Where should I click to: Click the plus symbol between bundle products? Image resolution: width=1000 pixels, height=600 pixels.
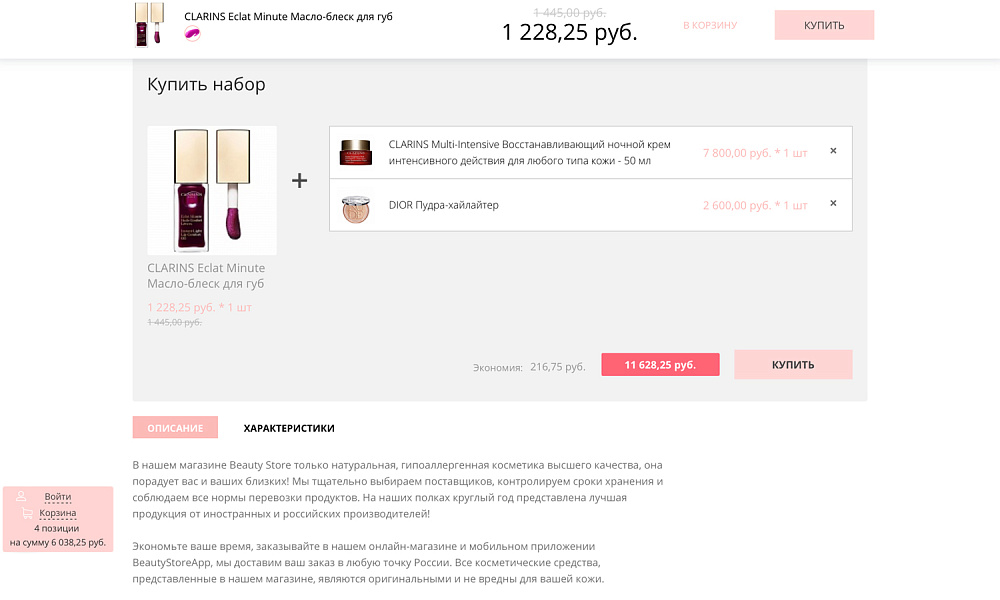[x=297, y=181]
